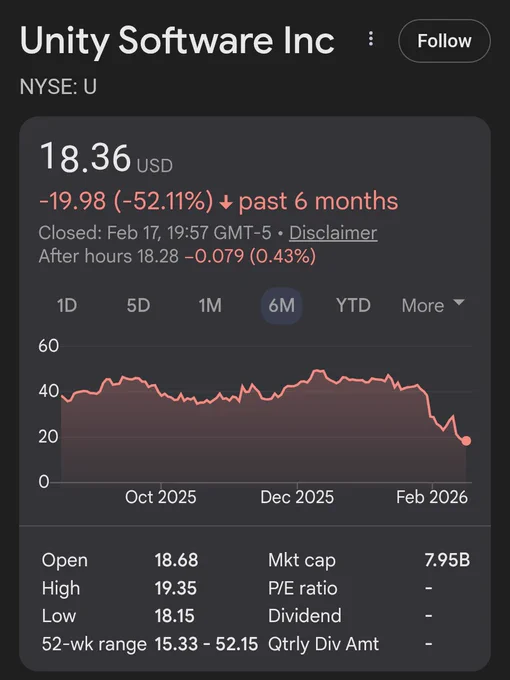
Task: Click the dropdown arrow beside More
Action: (458, 302)
